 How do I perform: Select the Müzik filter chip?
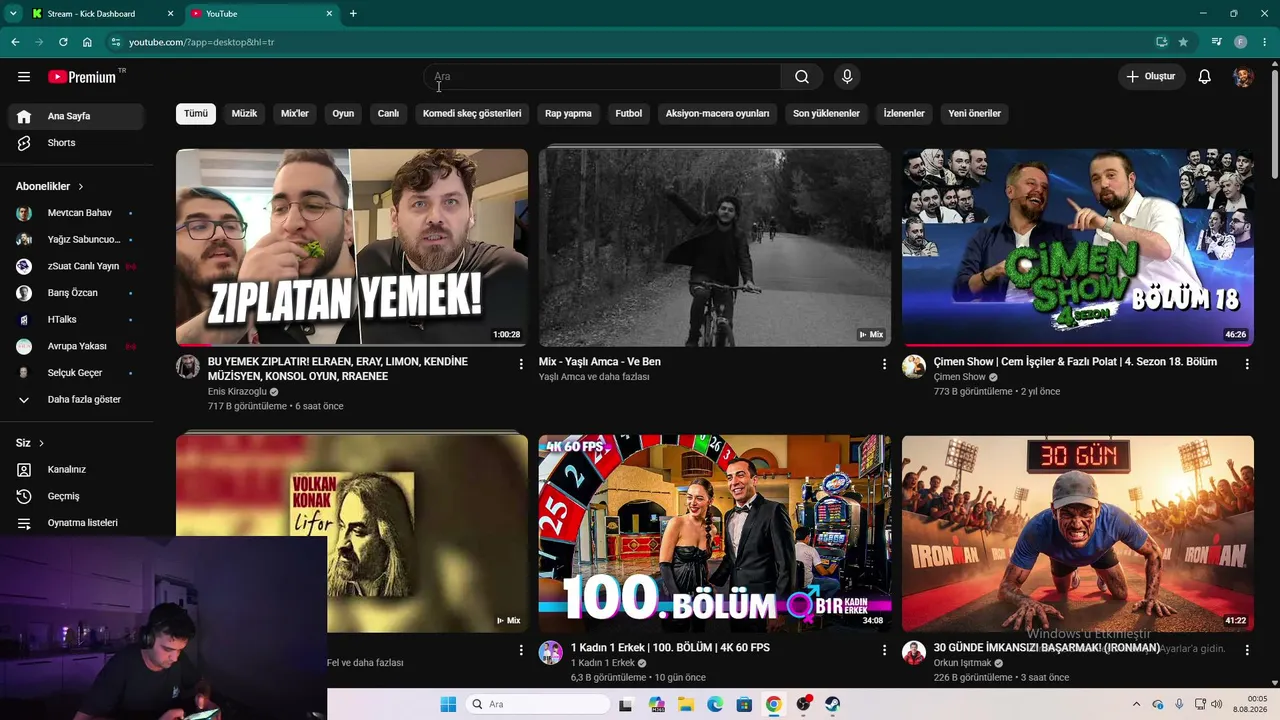pyautogui.click(x=244, y=114)
